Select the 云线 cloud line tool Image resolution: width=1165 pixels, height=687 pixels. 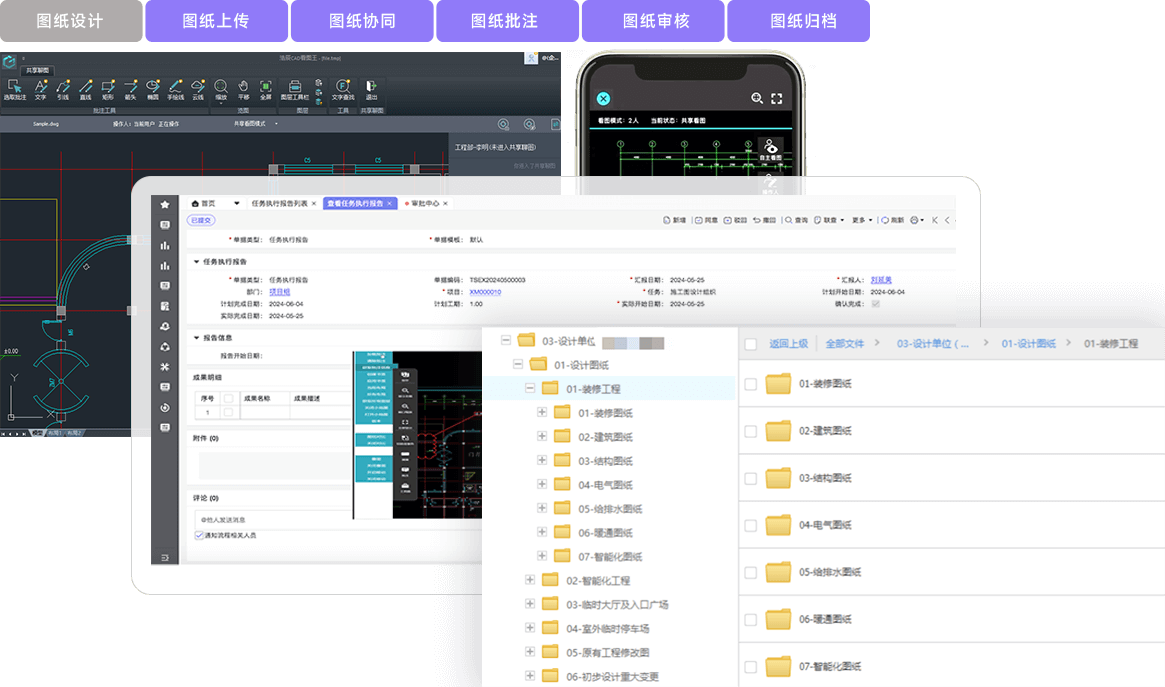197,89
